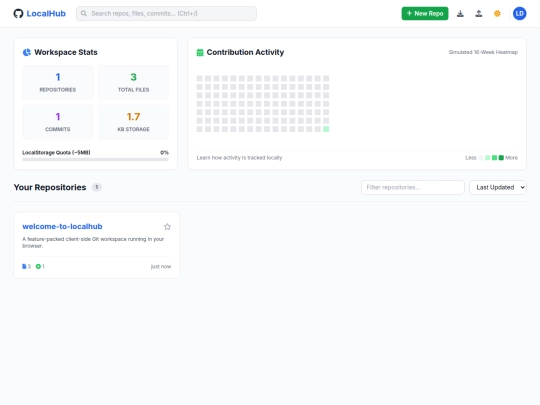This screenshot has width=540, height=405.
Task: Click the upload/import workspace icon
Action: tap(479, 13)
